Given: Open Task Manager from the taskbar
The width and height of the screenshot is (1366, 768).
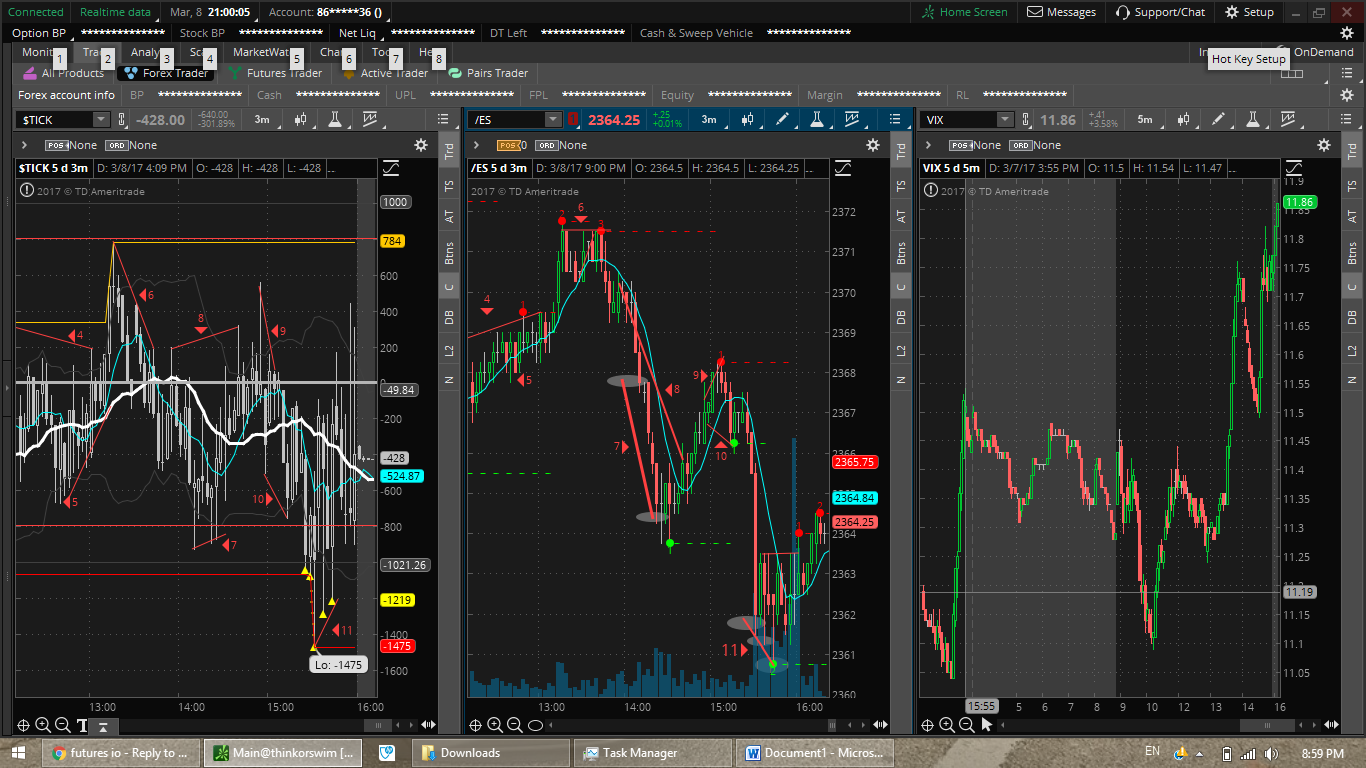Looking at the screenshot, I should (x=654, y=753).
